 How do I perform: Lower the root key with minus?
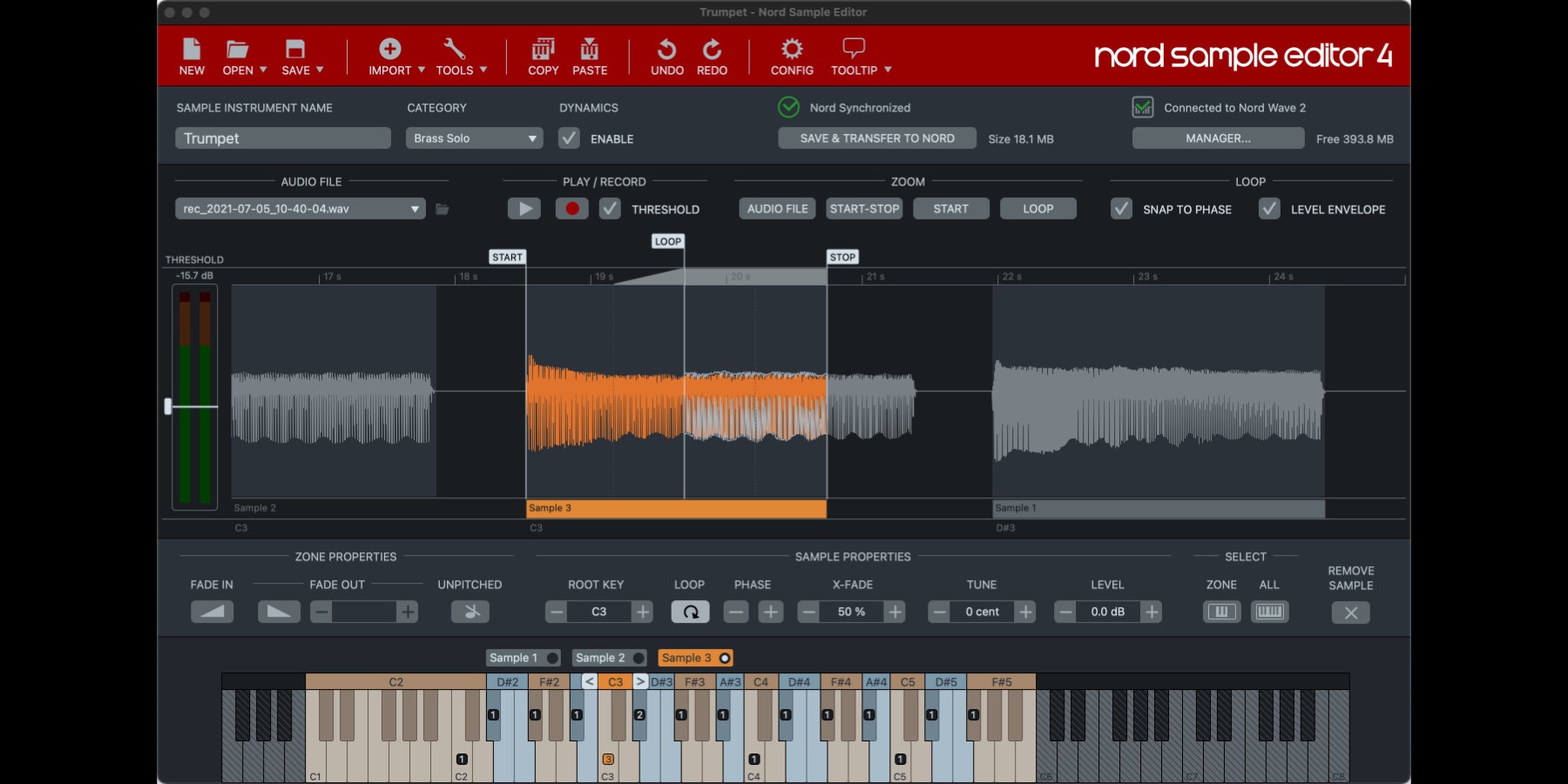click(556, 612)
